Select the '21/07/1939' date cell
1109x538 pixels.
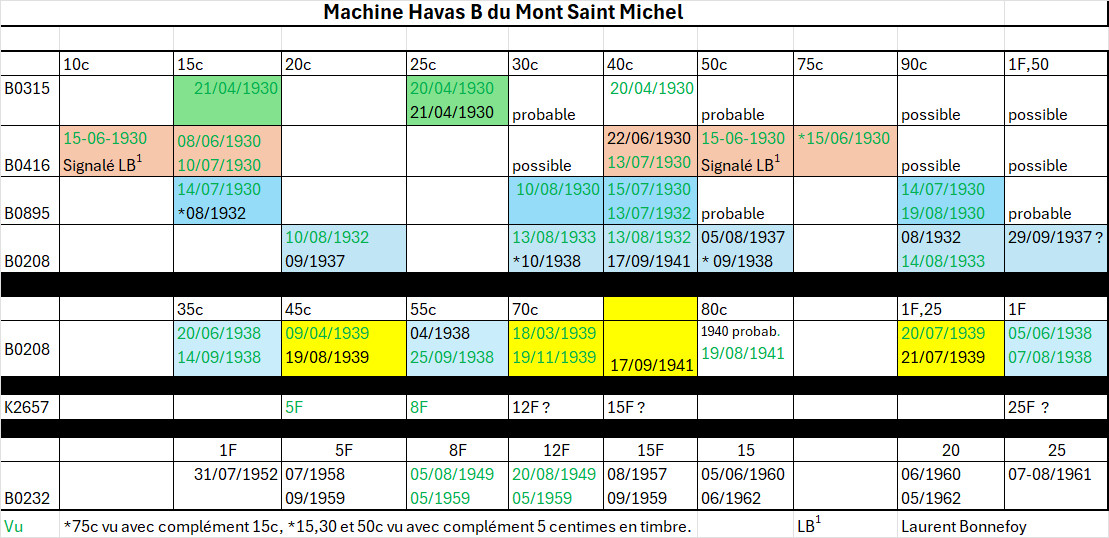943,357
